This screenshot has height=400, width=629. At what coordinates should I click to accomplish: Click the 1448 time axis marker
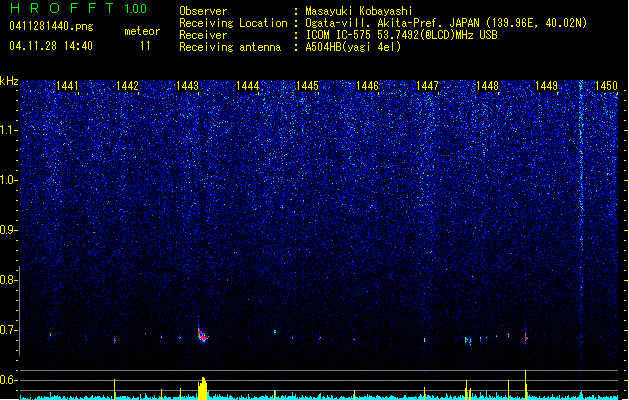point(487,86)
